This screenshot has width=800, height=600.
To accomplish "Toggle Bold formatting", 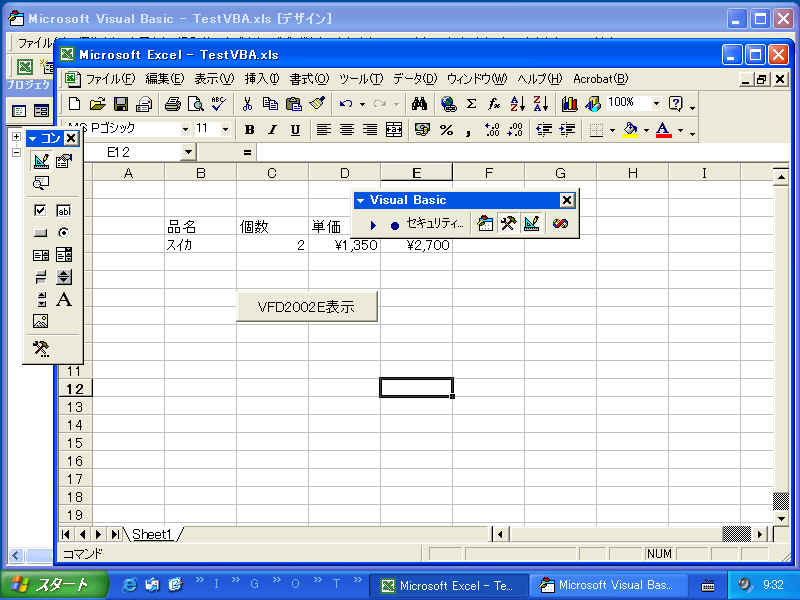I will click(x=249, y=130).
